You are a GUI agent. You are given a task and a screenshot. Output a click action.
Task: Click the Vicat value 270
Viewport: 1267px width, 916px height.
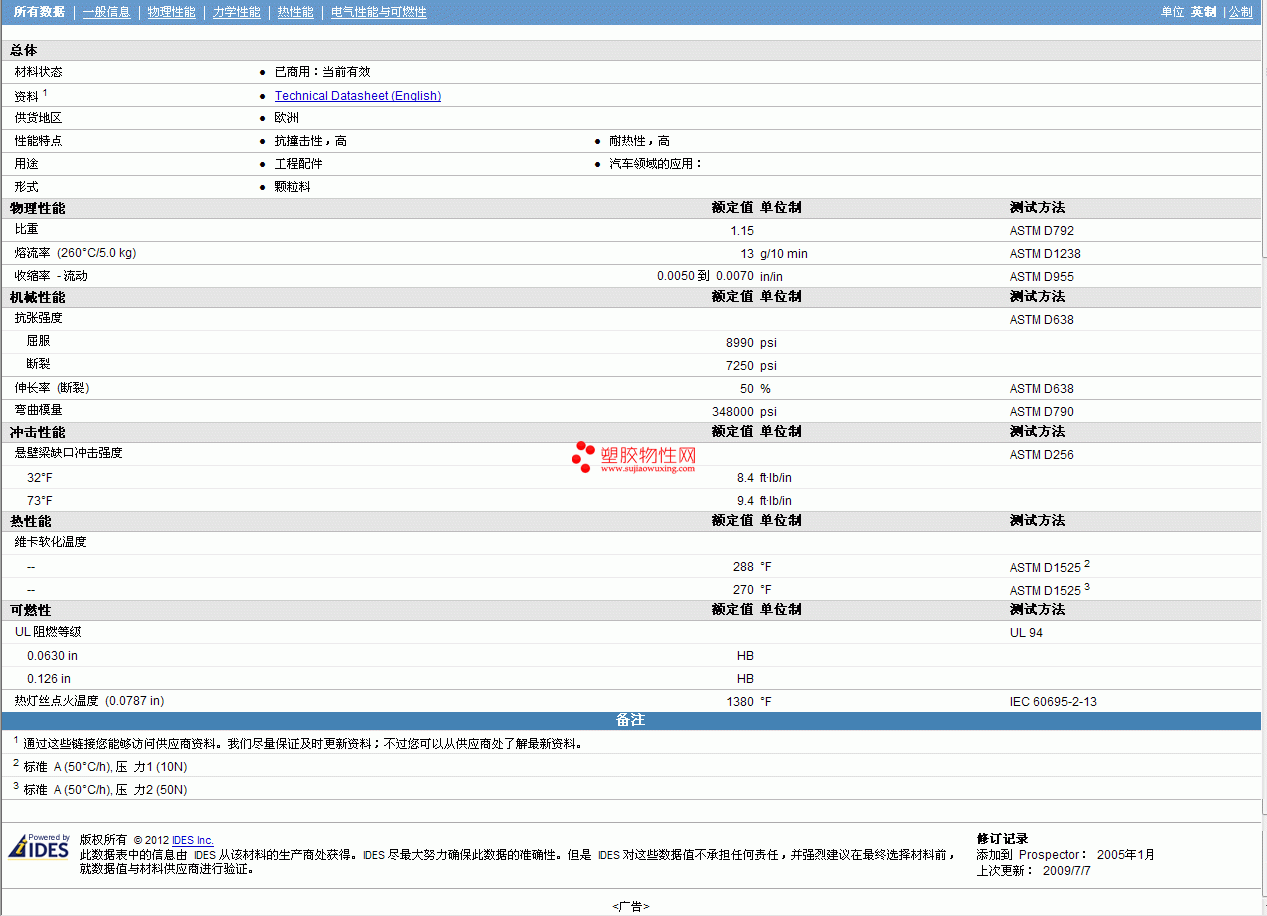[743, 590]
